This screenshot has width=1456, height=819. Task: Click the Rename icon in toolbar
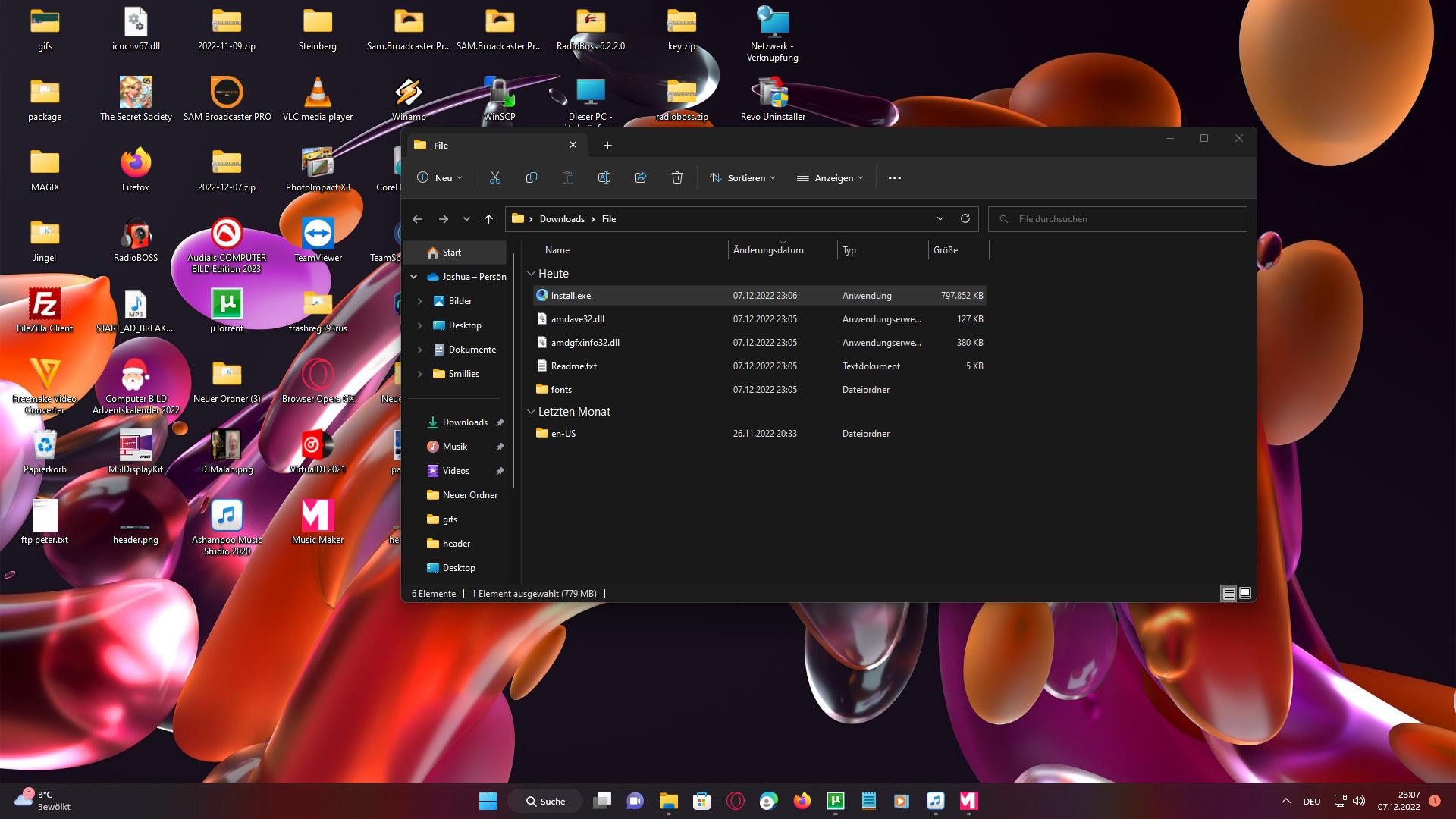click(604, 177)
